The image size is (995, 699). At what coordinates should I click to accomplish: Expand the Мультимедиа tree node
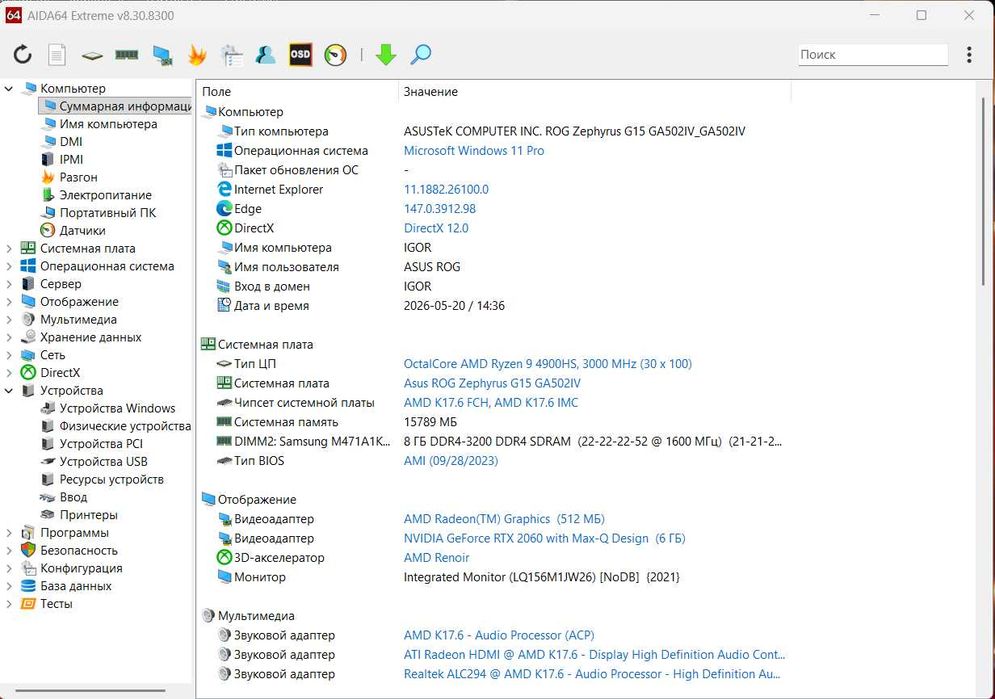(9, 320)
